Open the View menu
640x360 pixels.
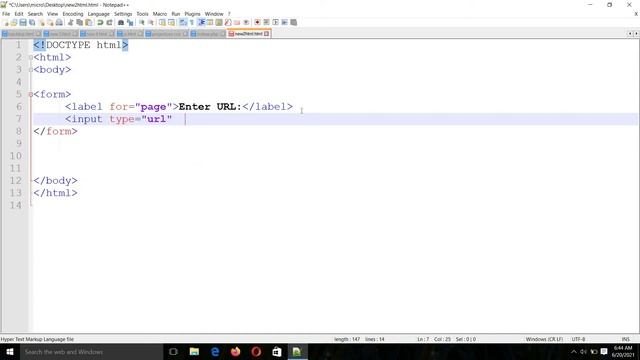52,14
